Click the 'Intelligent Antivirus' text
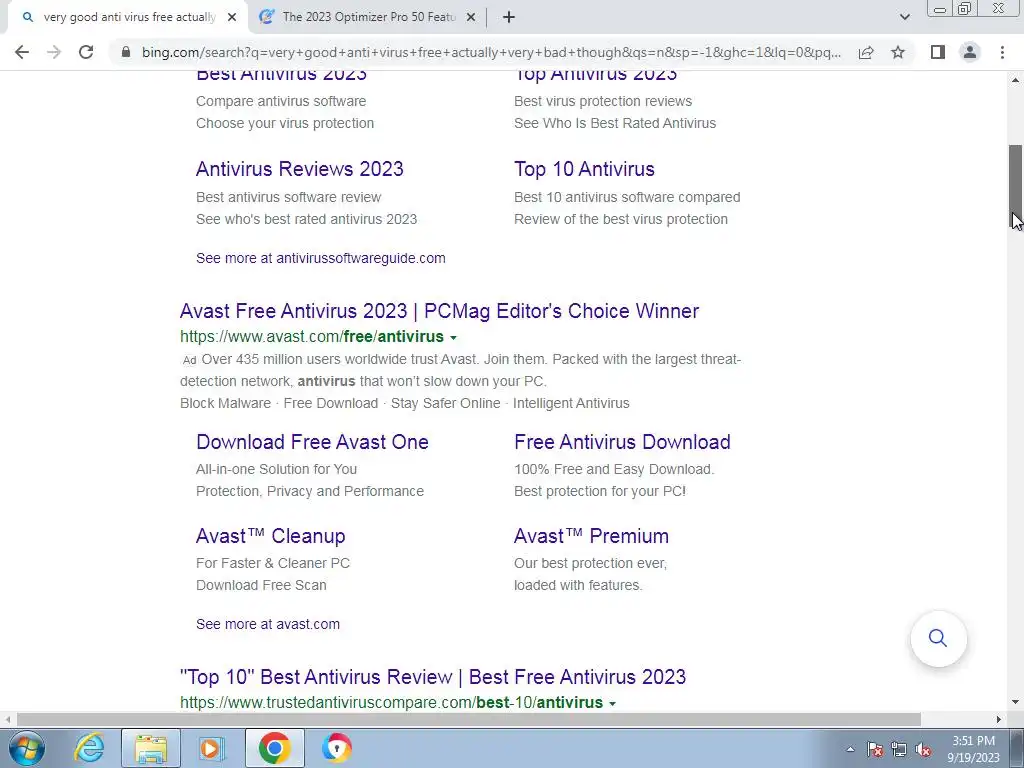 point(571,403)
